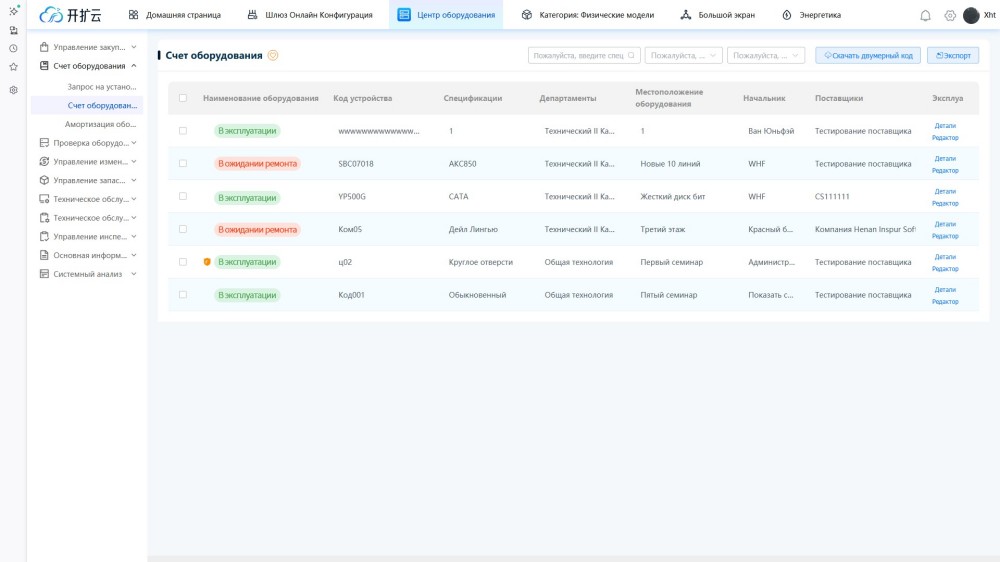Click the orange shield icon in ц02 row
Image resolution: width=1000 pixels, height=562 pixels.
[207, 262]
